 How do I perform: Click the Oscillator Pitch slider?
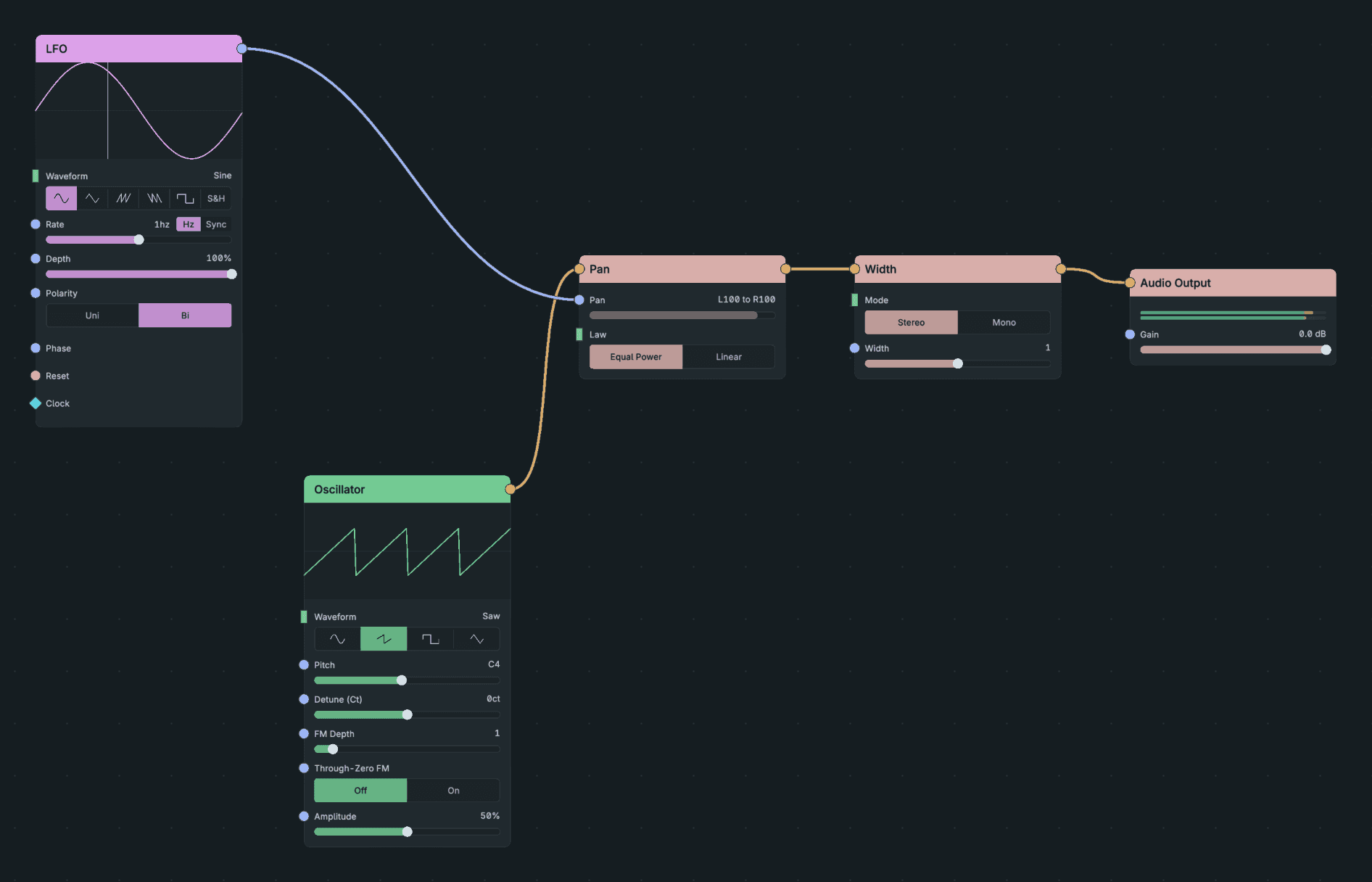tap(407, 680)
